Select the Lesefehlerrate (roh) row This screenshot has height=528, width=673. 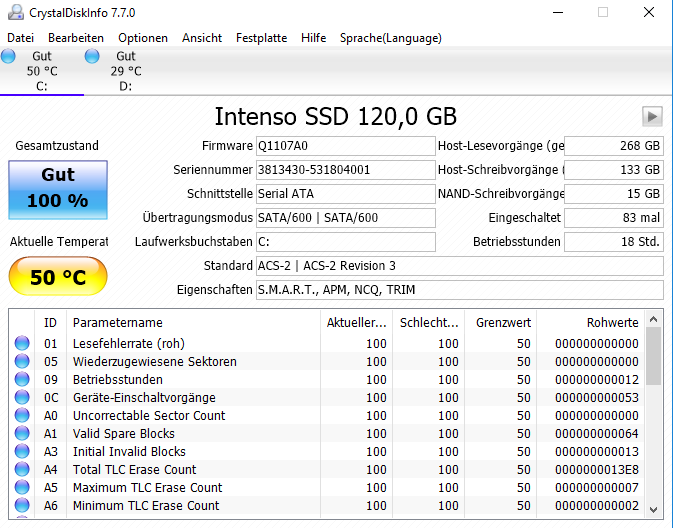point(326,343)
